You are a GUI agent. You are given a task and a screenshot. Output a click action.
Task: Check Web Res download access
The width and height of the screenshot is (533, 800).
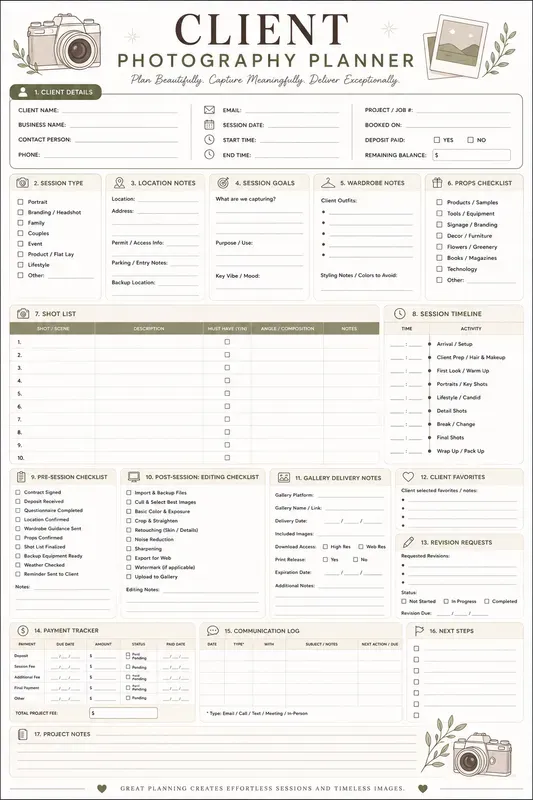[361, 546]
